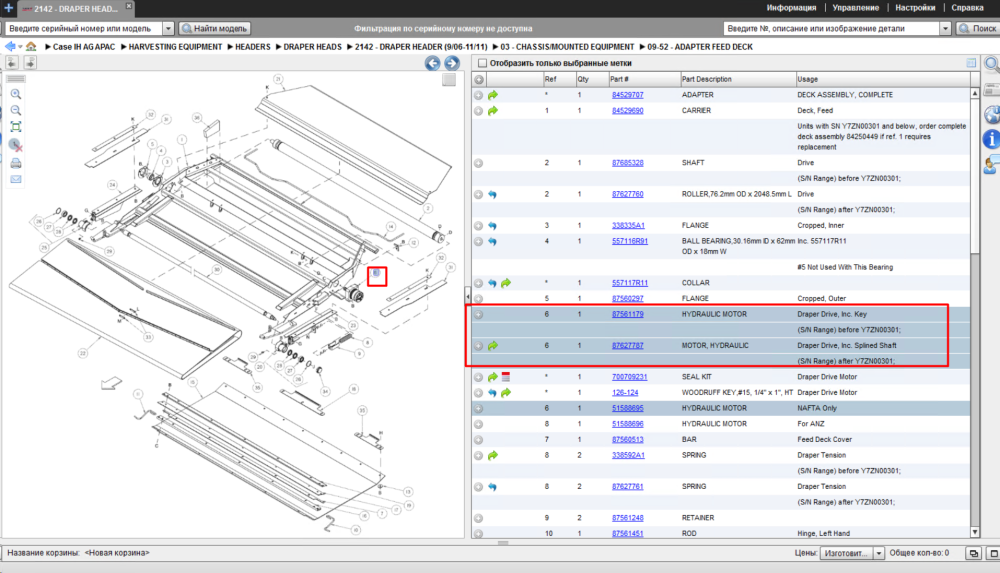Zoom in on the parts diagram
The width and height of the screenshot is (1000, 573).
(x=16, y=94)
